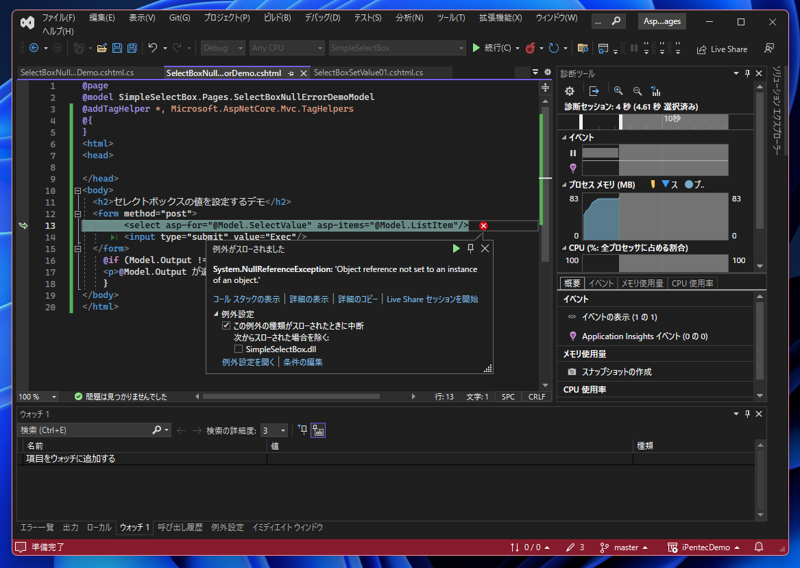
Task: Click the split editor icon
Action: [545, 88]
